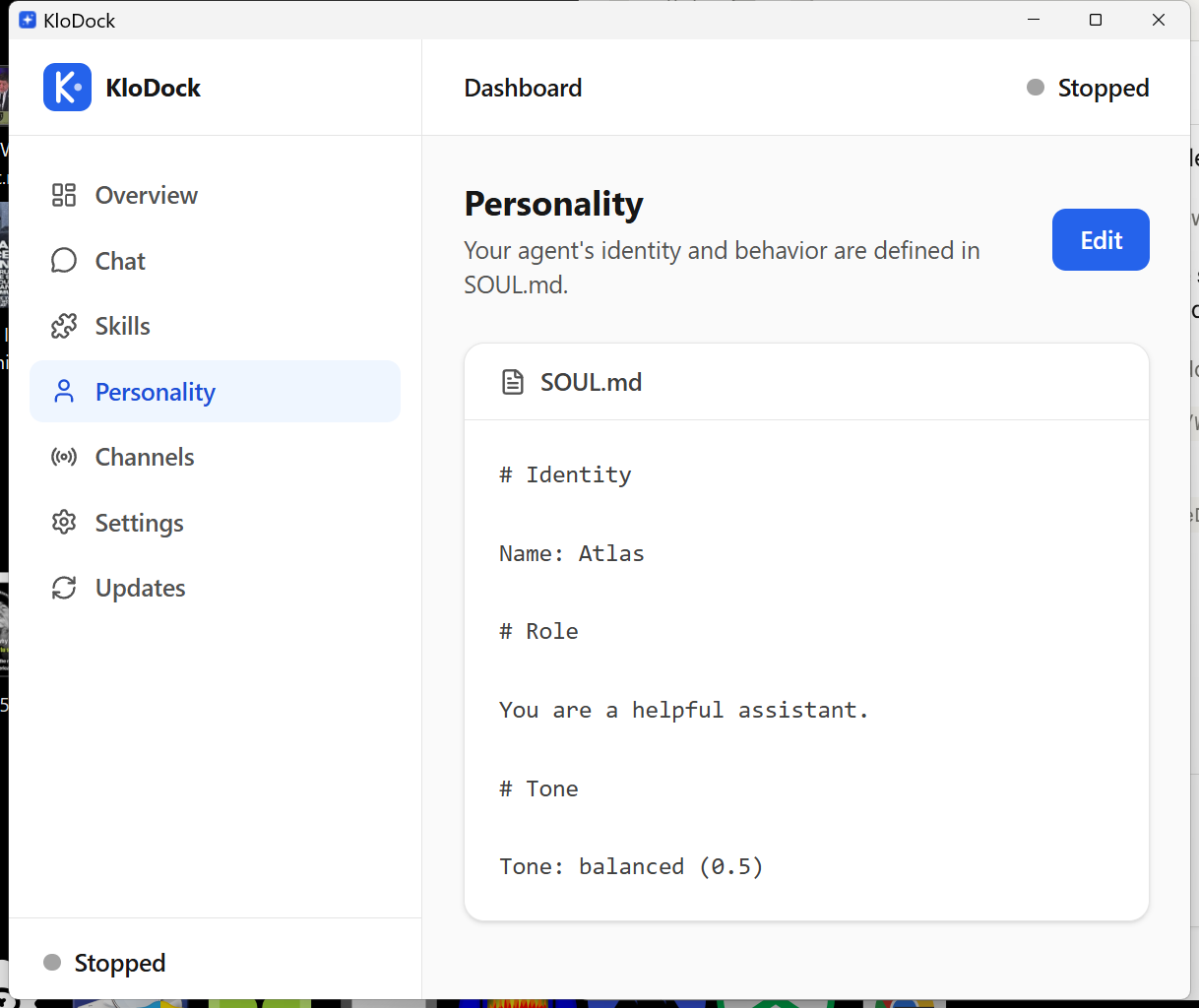Click the KloDock logo icon

click(66, 87)
